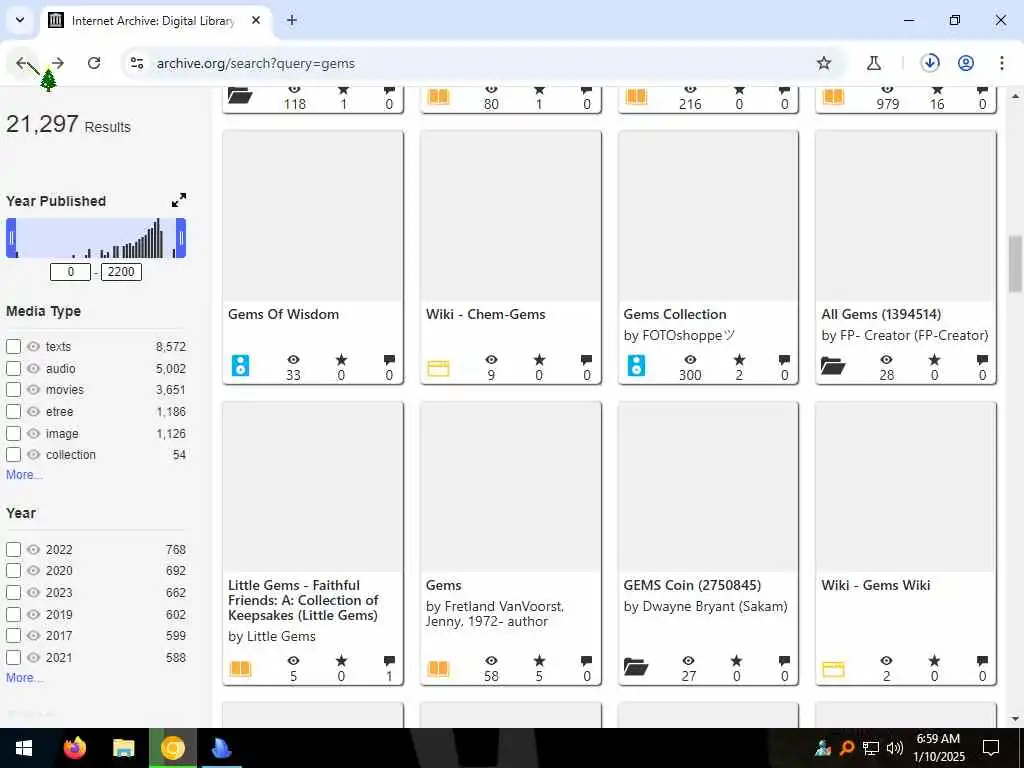Click views eye icon on All Gems card
This screenshot has width=1024, height=768.
coord(886,360)
